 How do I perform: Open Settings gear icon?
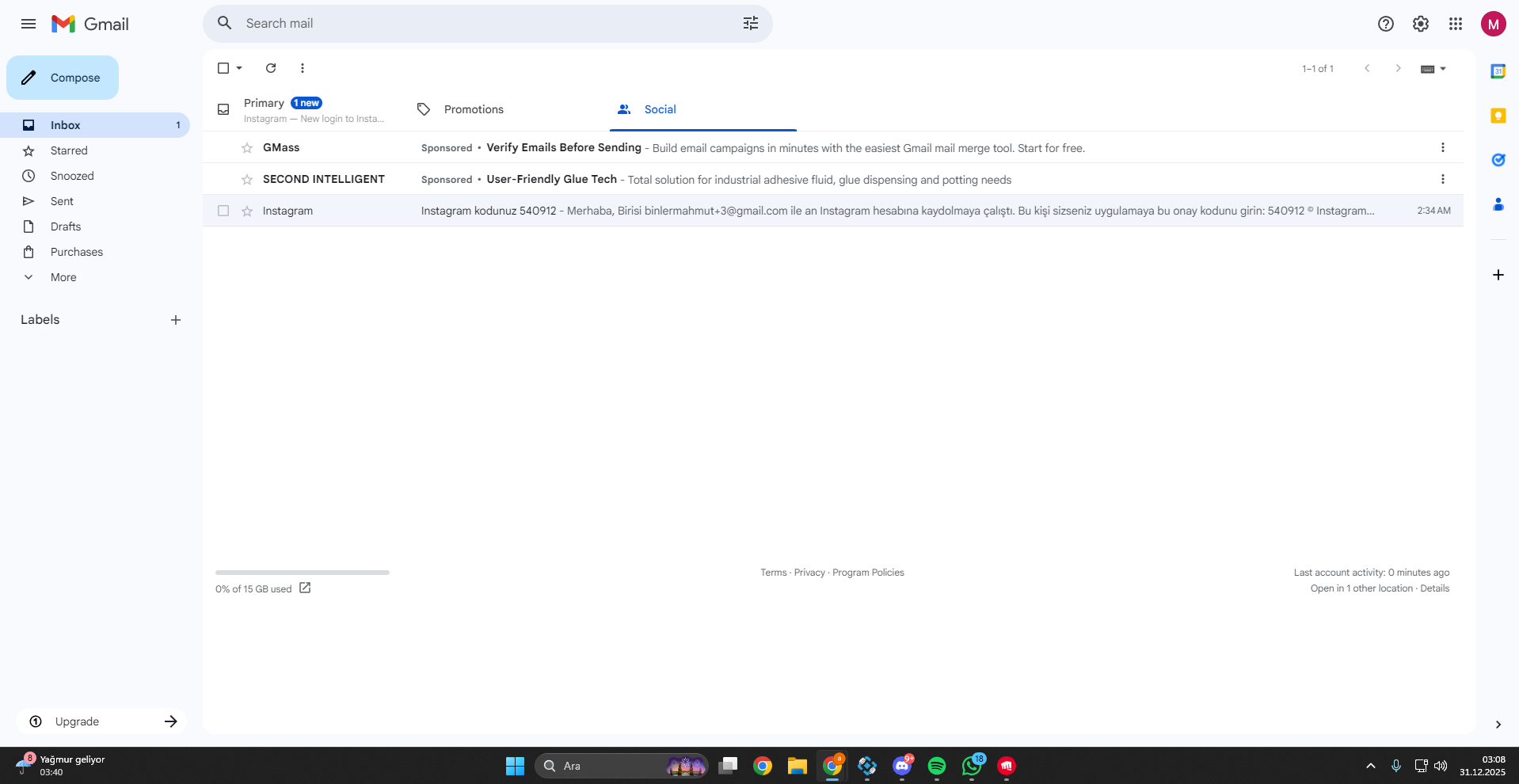click(1421, 24)
